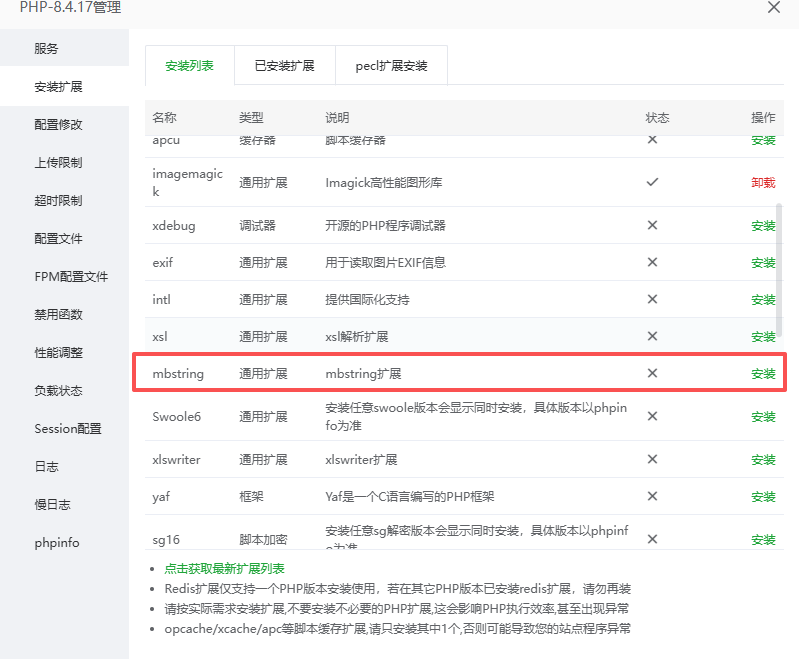Open FPM配置文件 in the sidebar

coord(70,277)
